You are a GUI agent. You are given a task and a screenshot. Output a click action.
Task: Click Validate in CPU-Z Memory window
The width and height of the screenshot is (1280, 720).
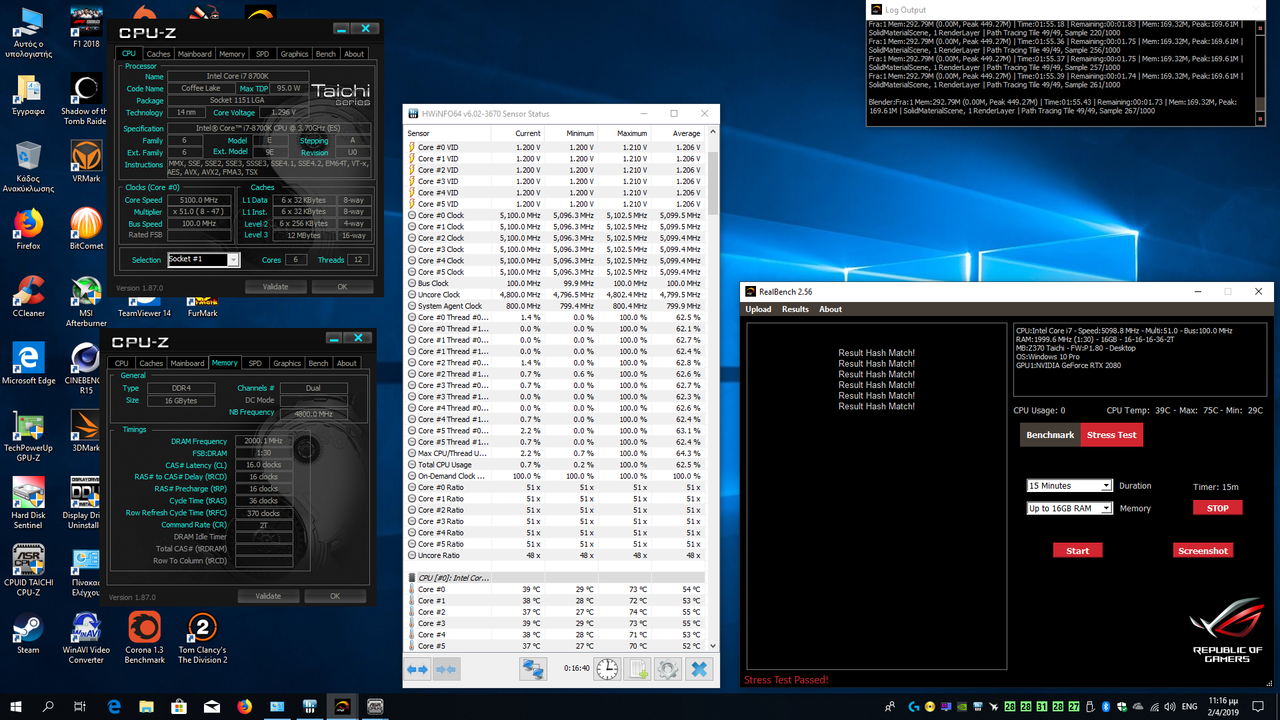(x=268, y=596)
